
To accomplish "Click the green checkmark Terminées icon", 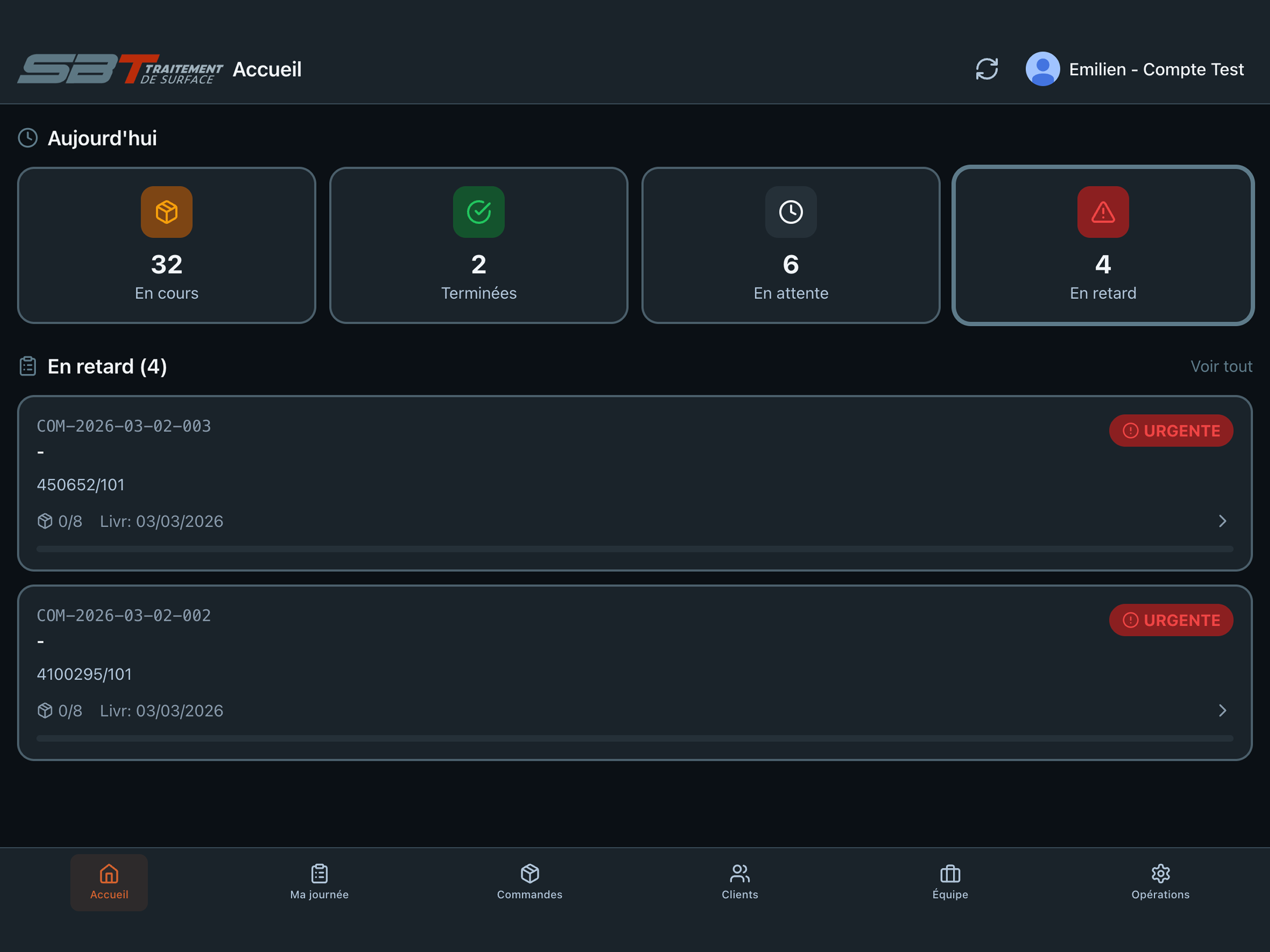I will tap(478, 212).
